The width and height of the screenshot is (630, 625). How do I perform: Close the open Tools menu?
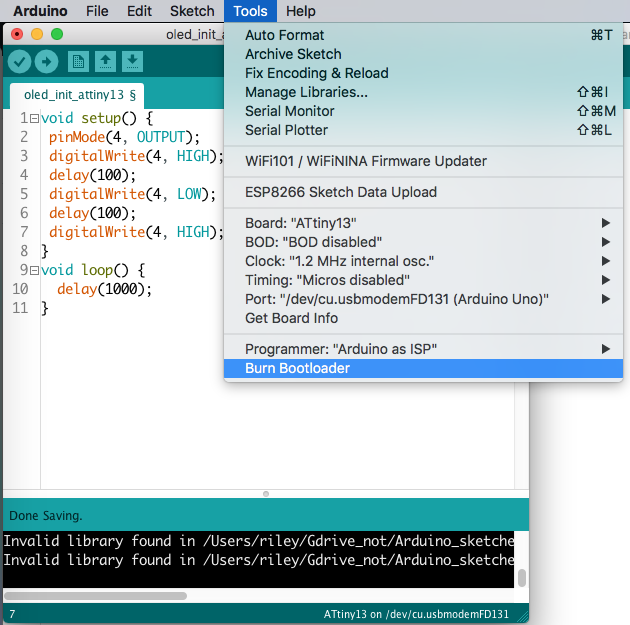[x=250, y=11]
